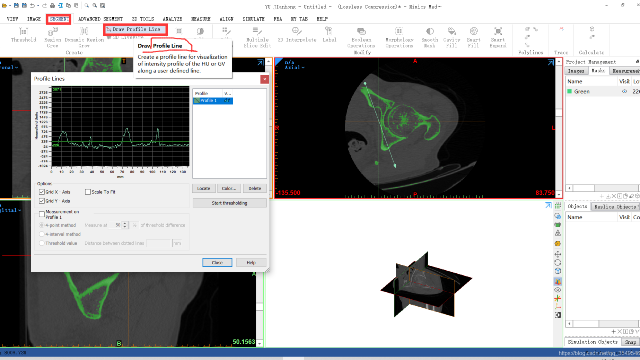This screenshot has width=640, height=360.
Task: Click the red-green axes icon in 3D toolbar
Action: [558, 299]
